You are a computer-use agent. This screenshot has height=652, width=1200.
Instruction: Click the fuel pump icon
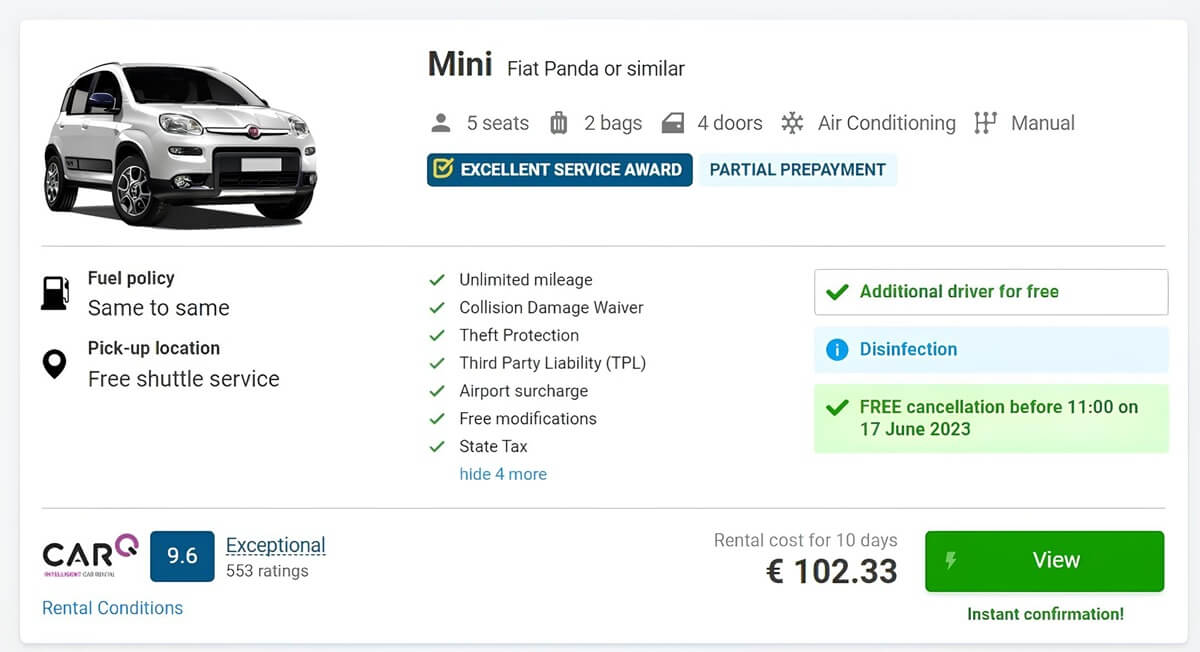click(x=55, y=292)
